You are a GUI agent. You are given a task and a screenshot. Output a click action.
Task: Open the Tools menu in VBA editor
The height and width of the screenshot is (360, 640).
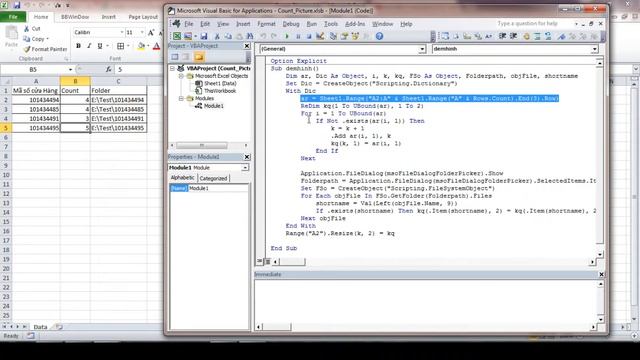point(331,24)
